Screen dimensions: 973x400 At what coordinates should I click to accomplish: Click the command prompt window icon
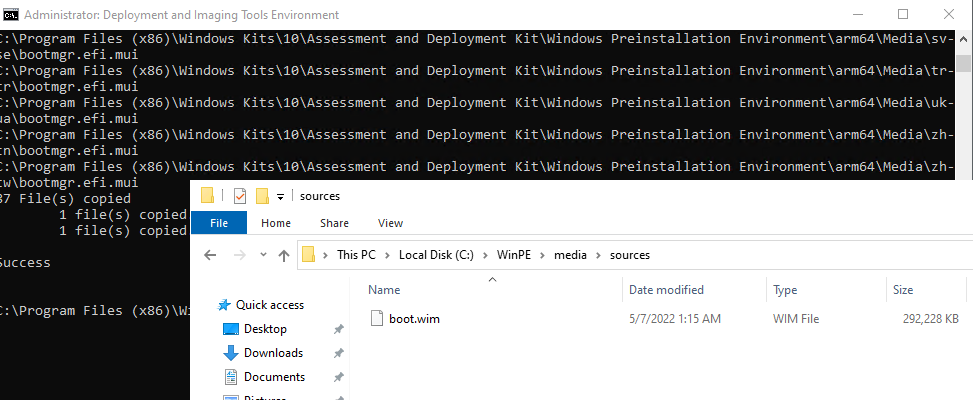11,14
